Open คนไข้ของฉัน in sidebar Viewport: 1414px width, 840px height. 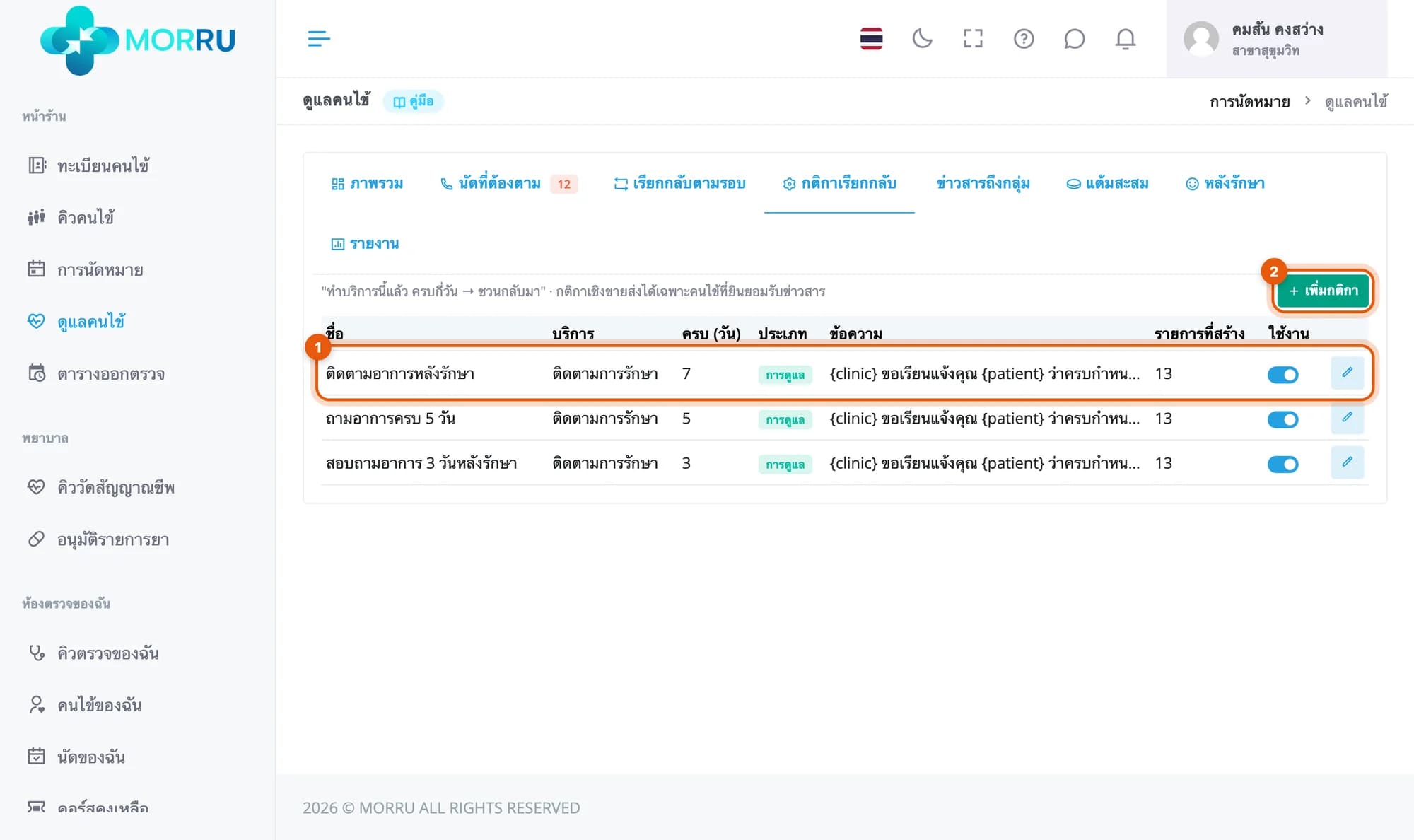[84, 704]
